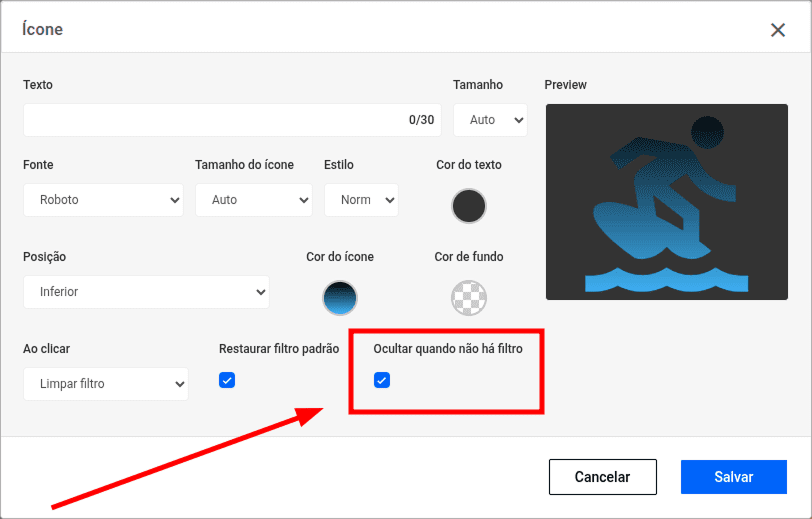Open the Tamanho do ícone dropdown
Image resolution: width=812 pixels, height=519 pixels.
[253, 200]
